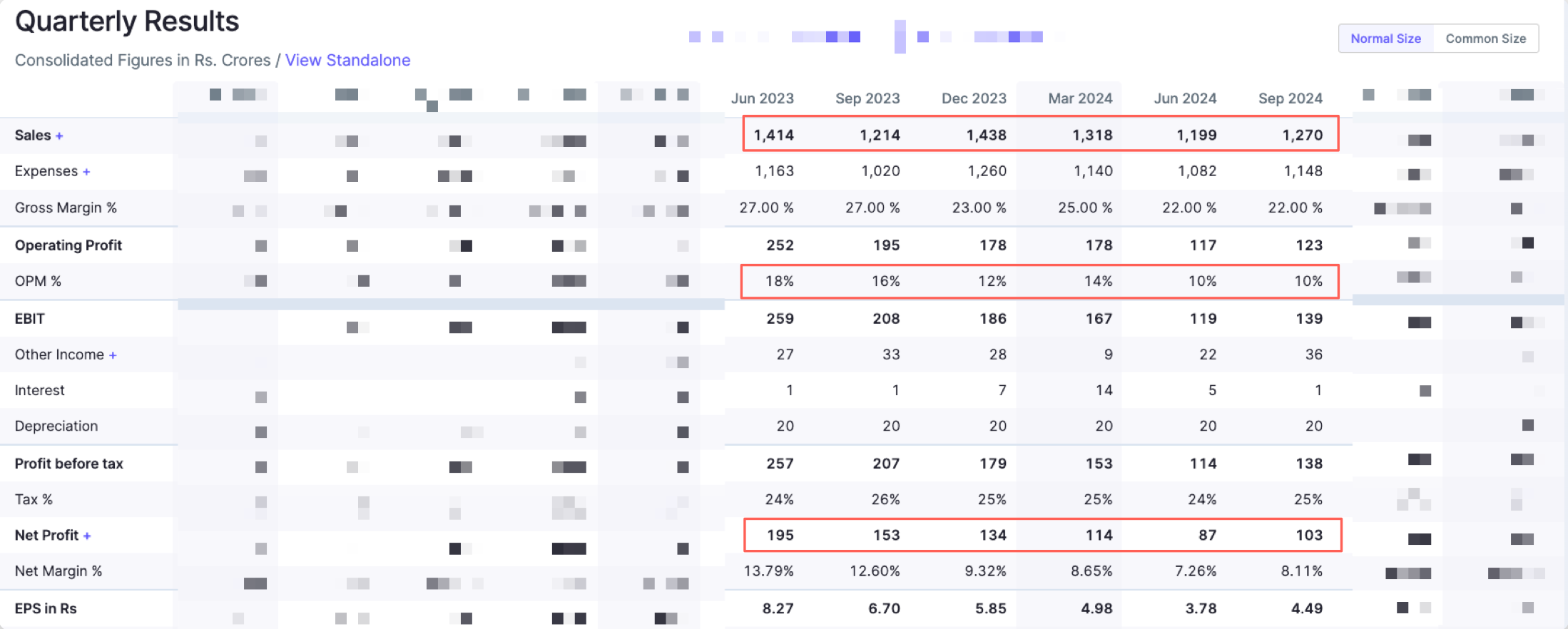Select the Profit before tax row label
The height and width of the screenshot is (629, 1568).
click(x=69, y=464)
